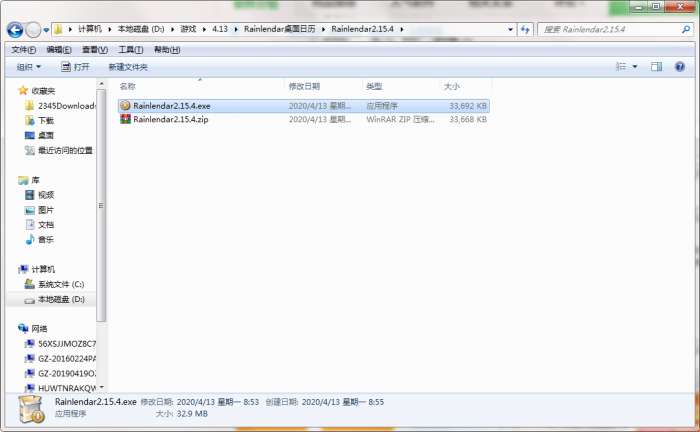Sort by 类型 column header
The width and height of the screenshot is (700, 432).
pos(374,86)
